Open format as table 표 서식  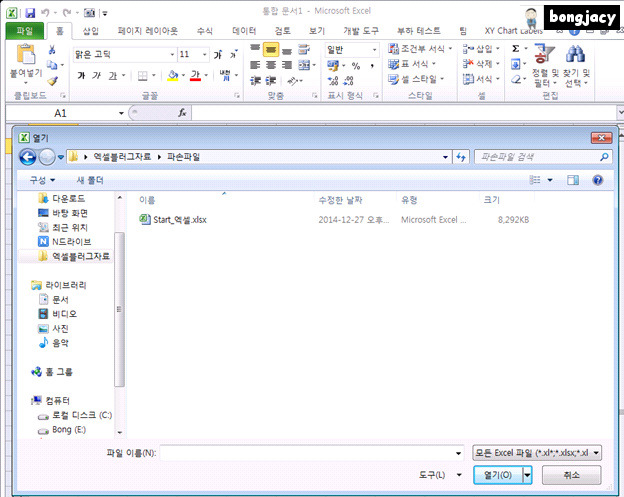(412, 64)
